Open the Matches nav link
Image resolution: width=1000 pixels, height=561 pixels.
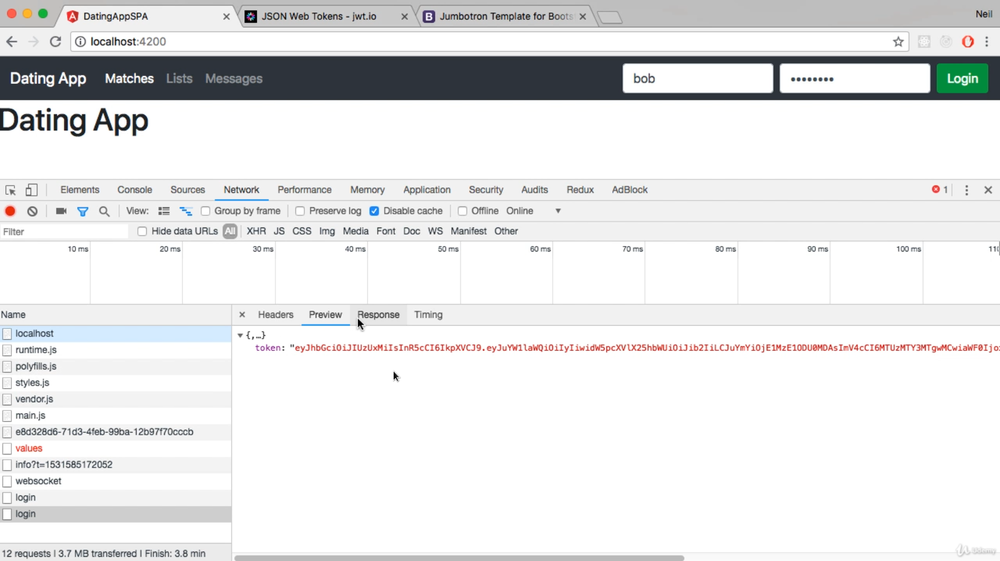point(129,78)
